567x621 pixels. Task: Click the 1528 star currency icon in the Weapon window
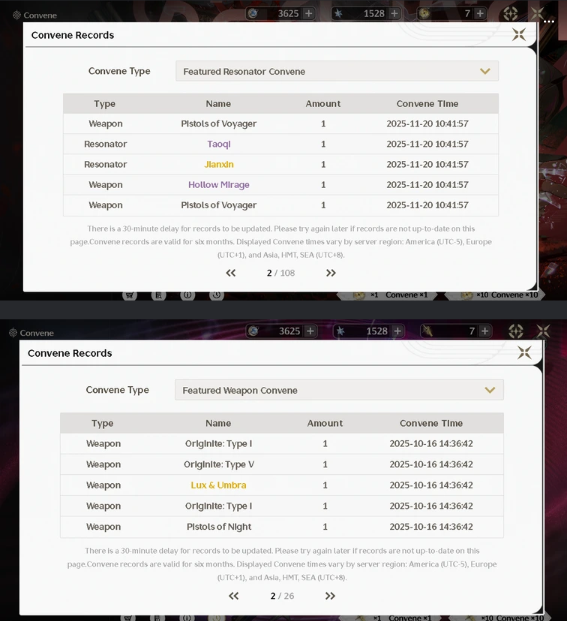(x=341, y=331)
